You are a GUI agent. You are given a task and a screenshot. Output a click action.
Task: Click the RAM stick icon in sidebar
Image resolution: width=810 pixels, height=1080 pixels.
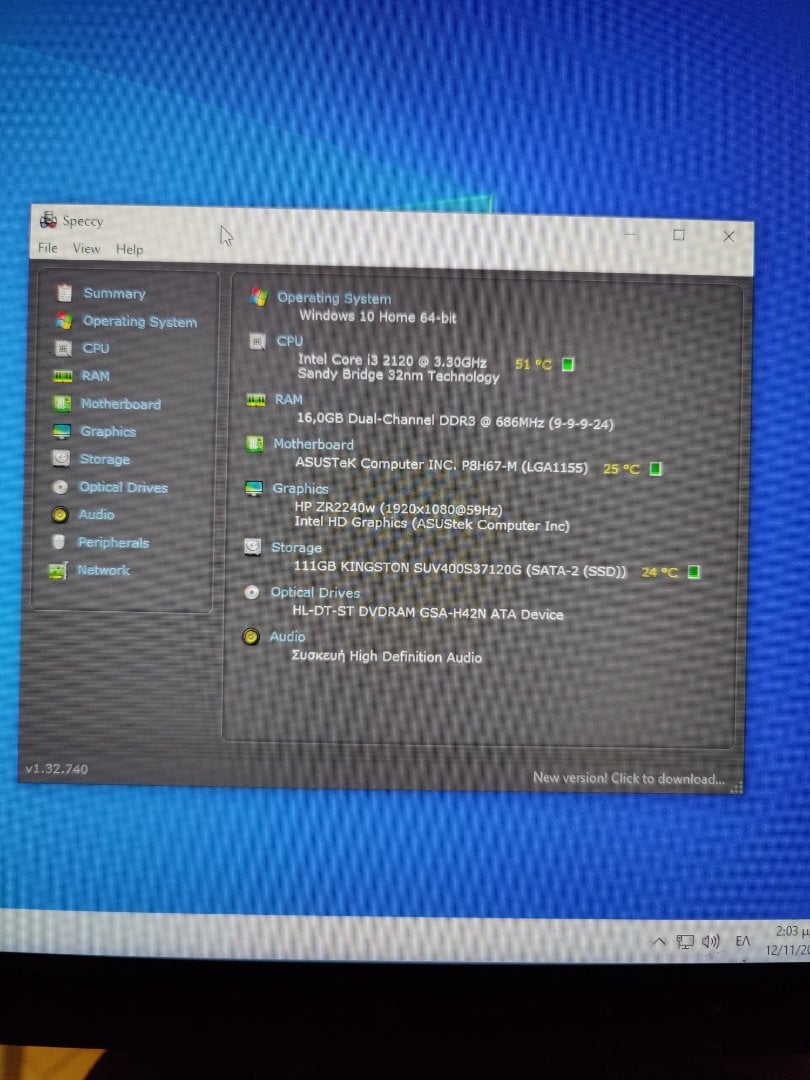[63, 376]
